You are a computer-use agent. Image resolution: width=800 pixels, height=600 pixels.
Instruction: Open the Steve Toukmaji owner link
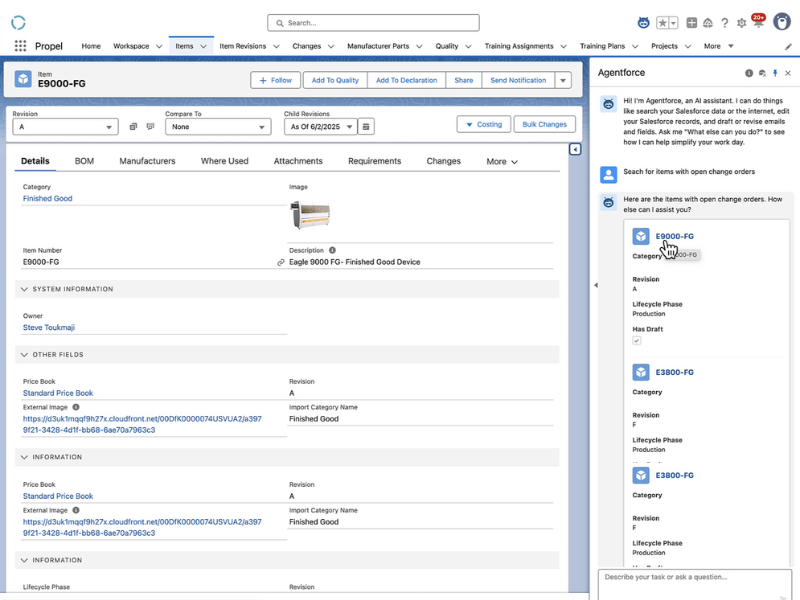click(49, 328)
